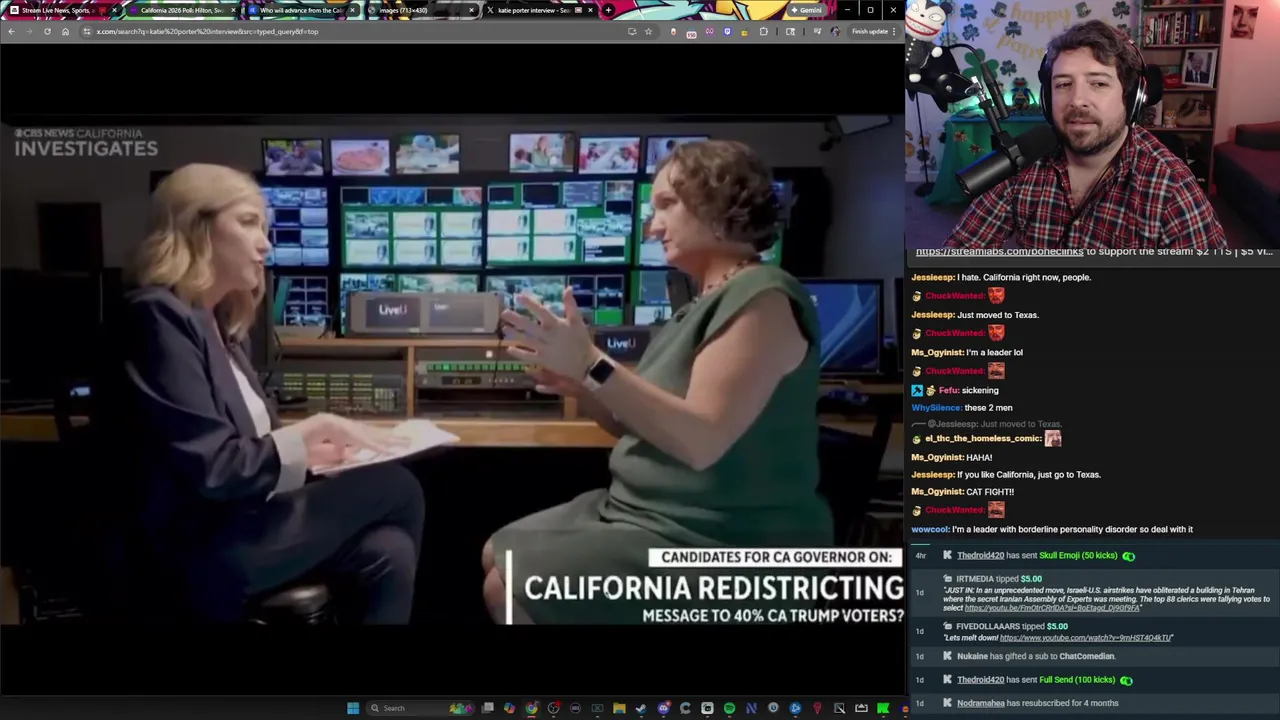Screen dimensions: 1280x720
Task: Open the Windows Start menu
Action: click(x=352, y=708)
